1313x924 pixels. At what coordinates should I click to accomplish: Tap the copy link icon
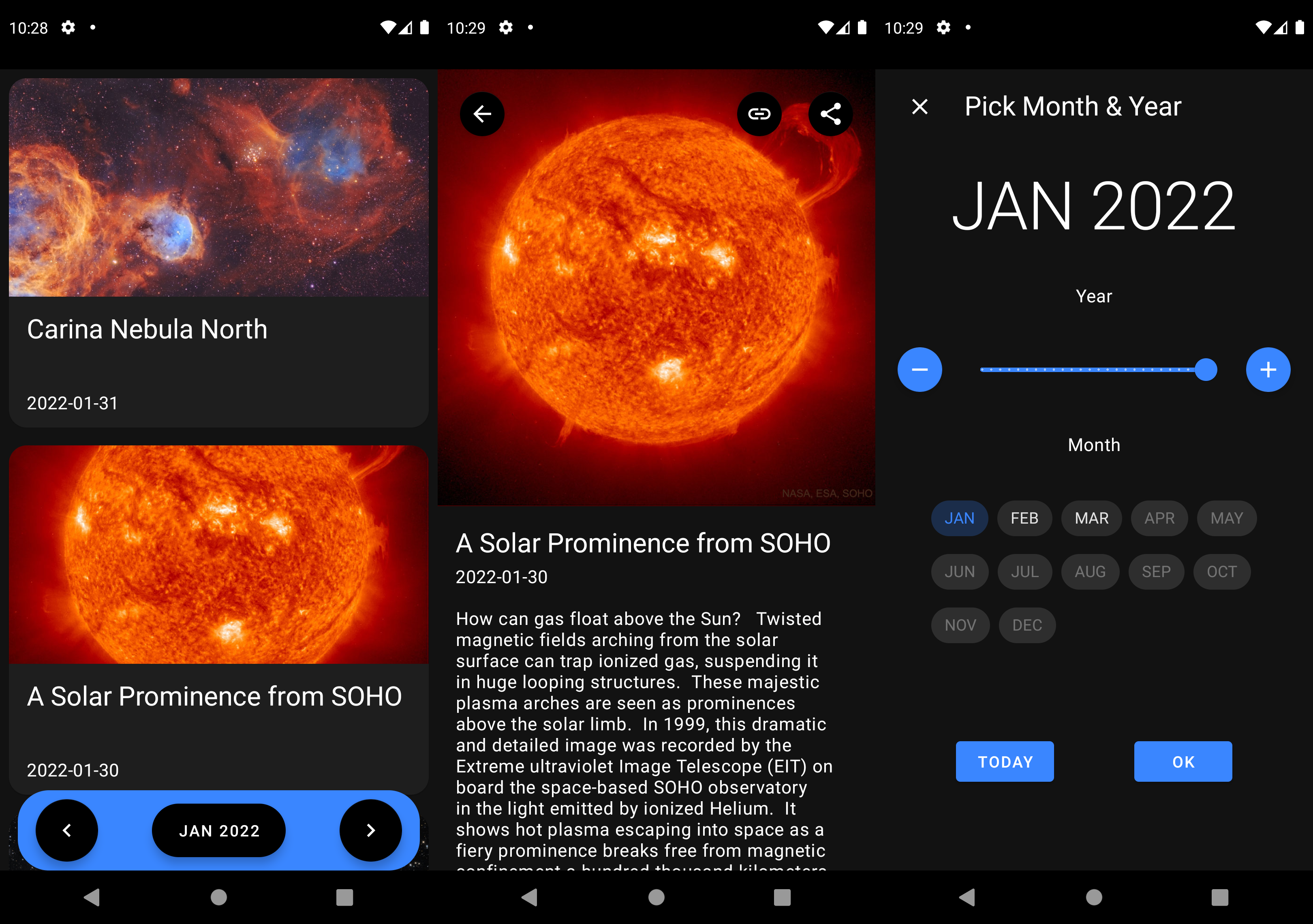[x=759, y=114]
